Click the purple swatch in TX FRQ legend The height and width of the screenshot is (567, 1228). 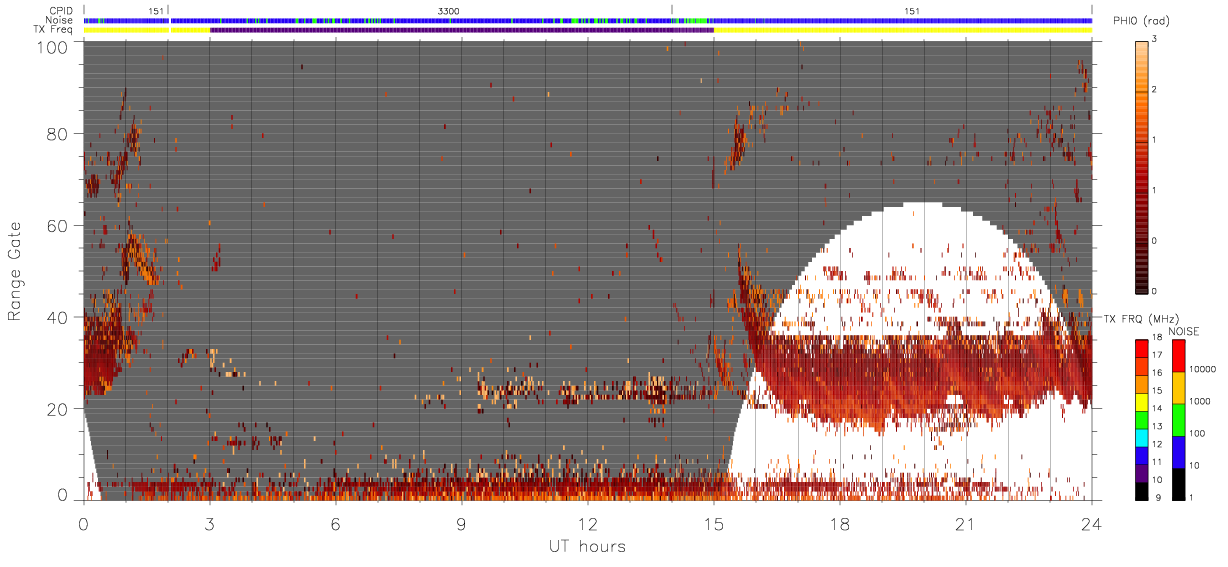[x=1141, y=474]
